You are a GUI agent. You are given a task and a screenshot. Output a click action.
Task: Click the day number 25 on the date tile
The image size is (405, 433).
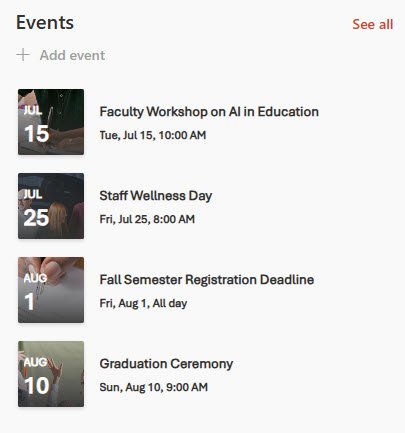coord(36,218)
